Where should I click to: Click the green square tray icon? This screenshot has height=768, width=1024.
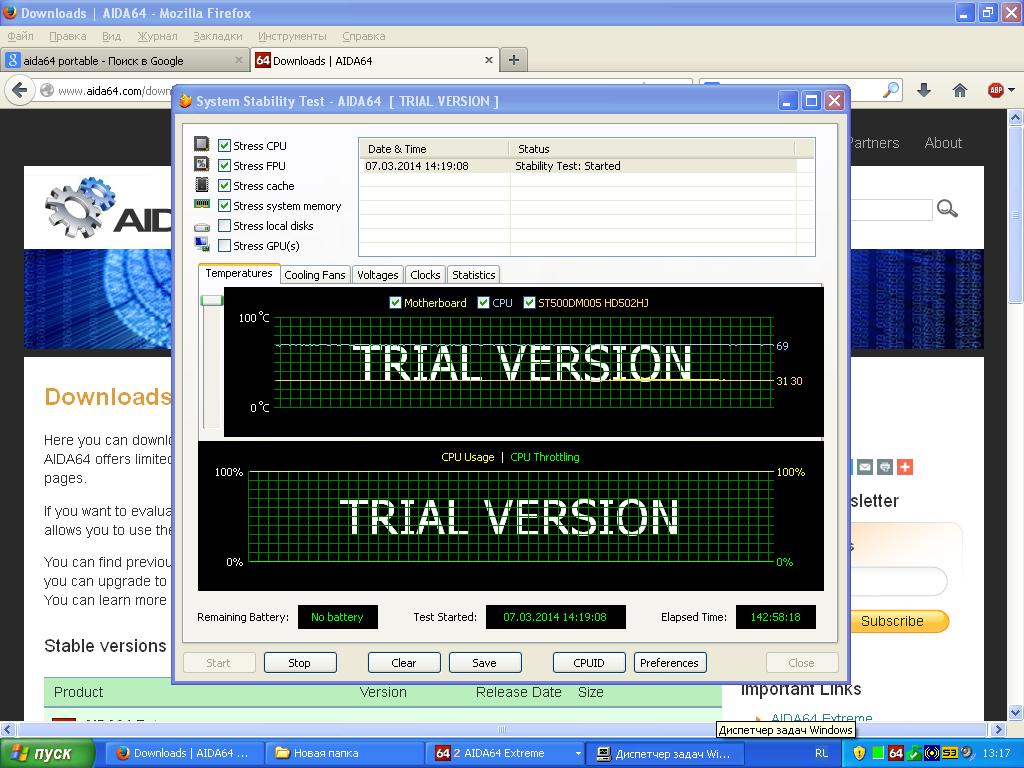(878, 753)
